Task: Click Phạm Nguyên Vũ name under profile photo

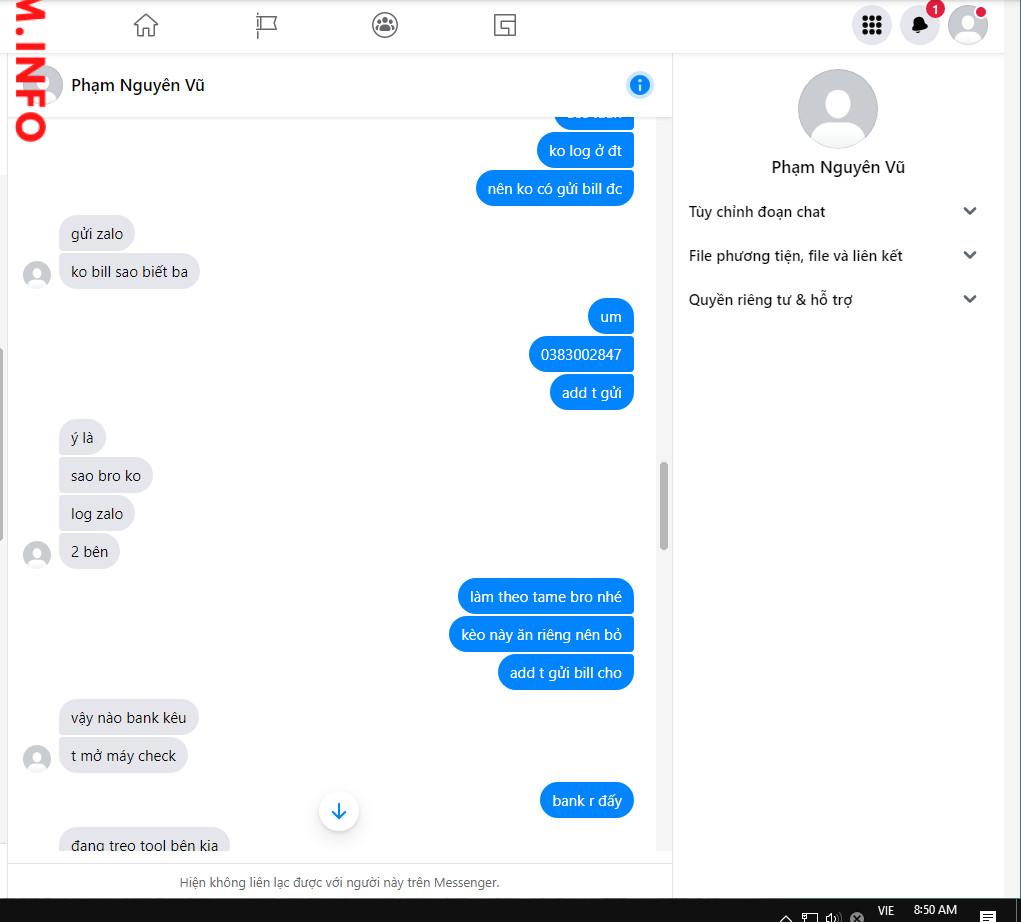Action: click(838, 167)
